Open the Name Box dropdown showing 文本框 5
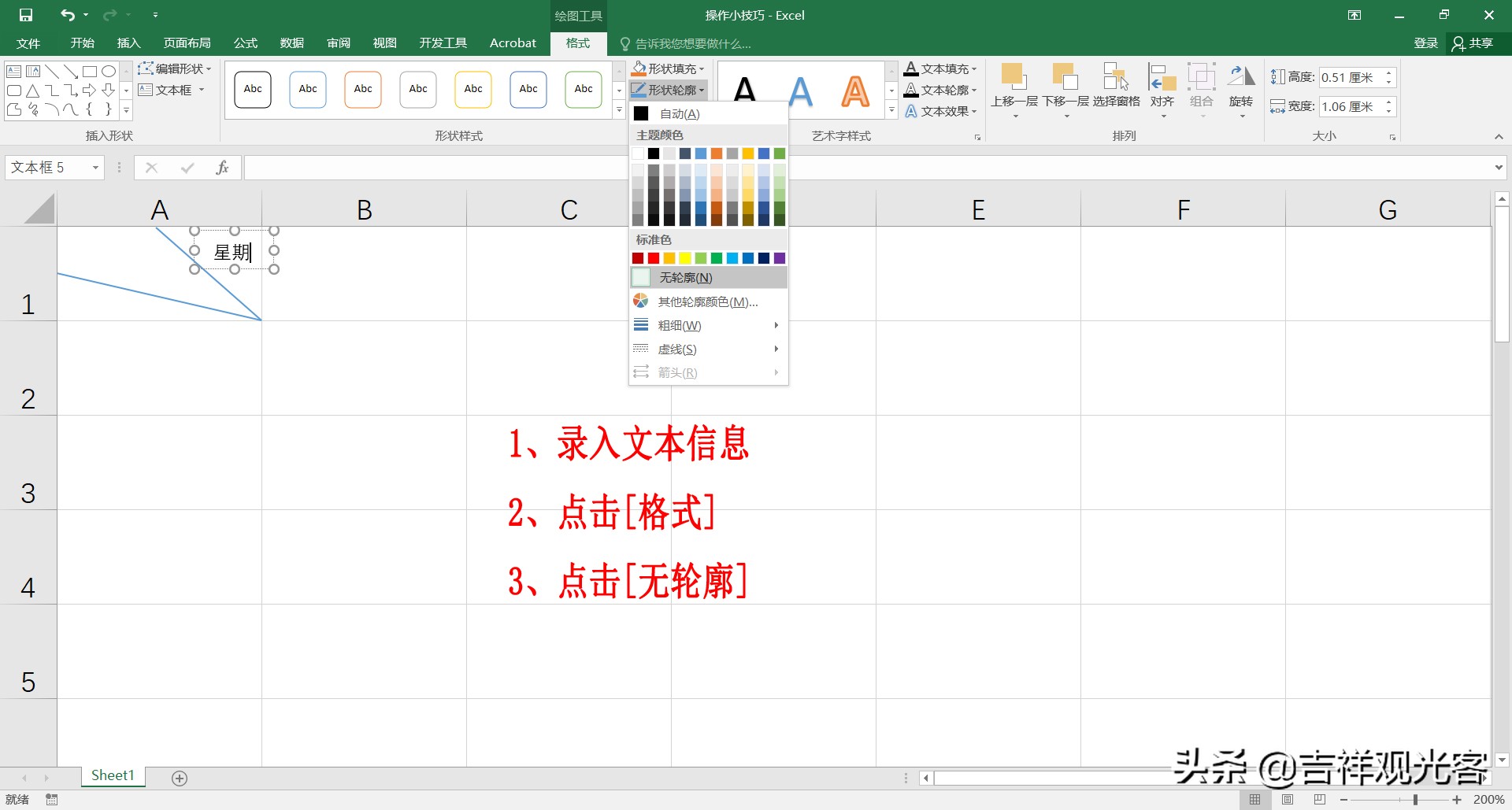Viewport: 1512px width, 810px height. click(x=94, y=167)
